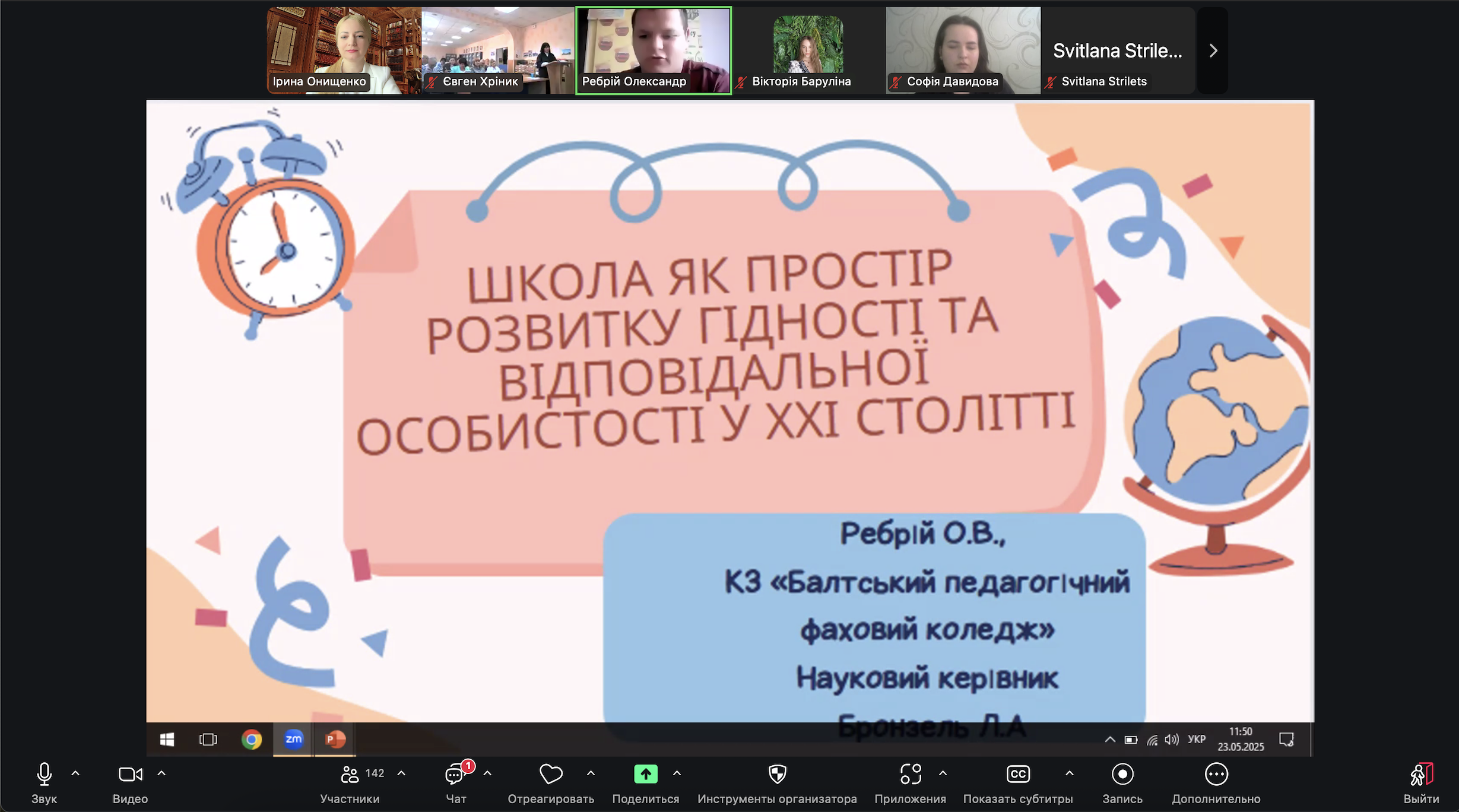Open the Дополнительно more options icon
The width and height of the screenshot is (1459, 812).
[x=1216, y=774]
